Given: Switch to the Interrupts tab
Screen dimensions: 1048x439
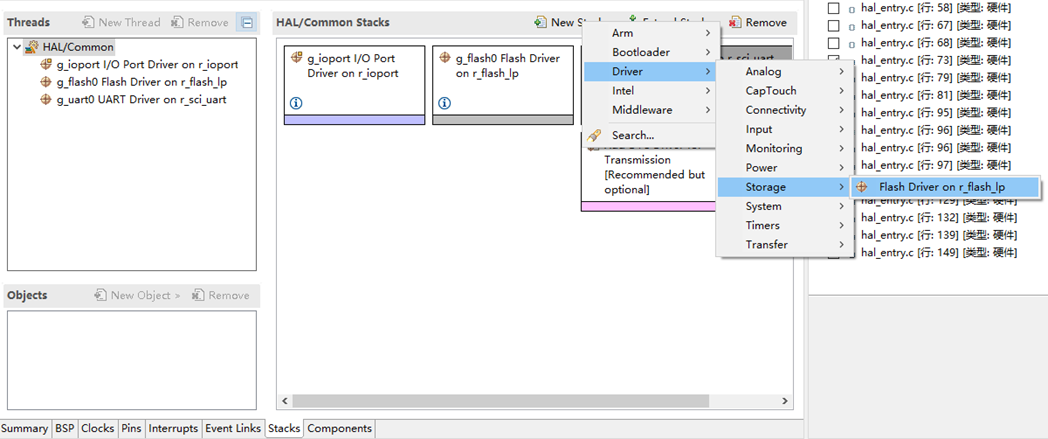Looking at the screenshot, I should pos(173,428).
